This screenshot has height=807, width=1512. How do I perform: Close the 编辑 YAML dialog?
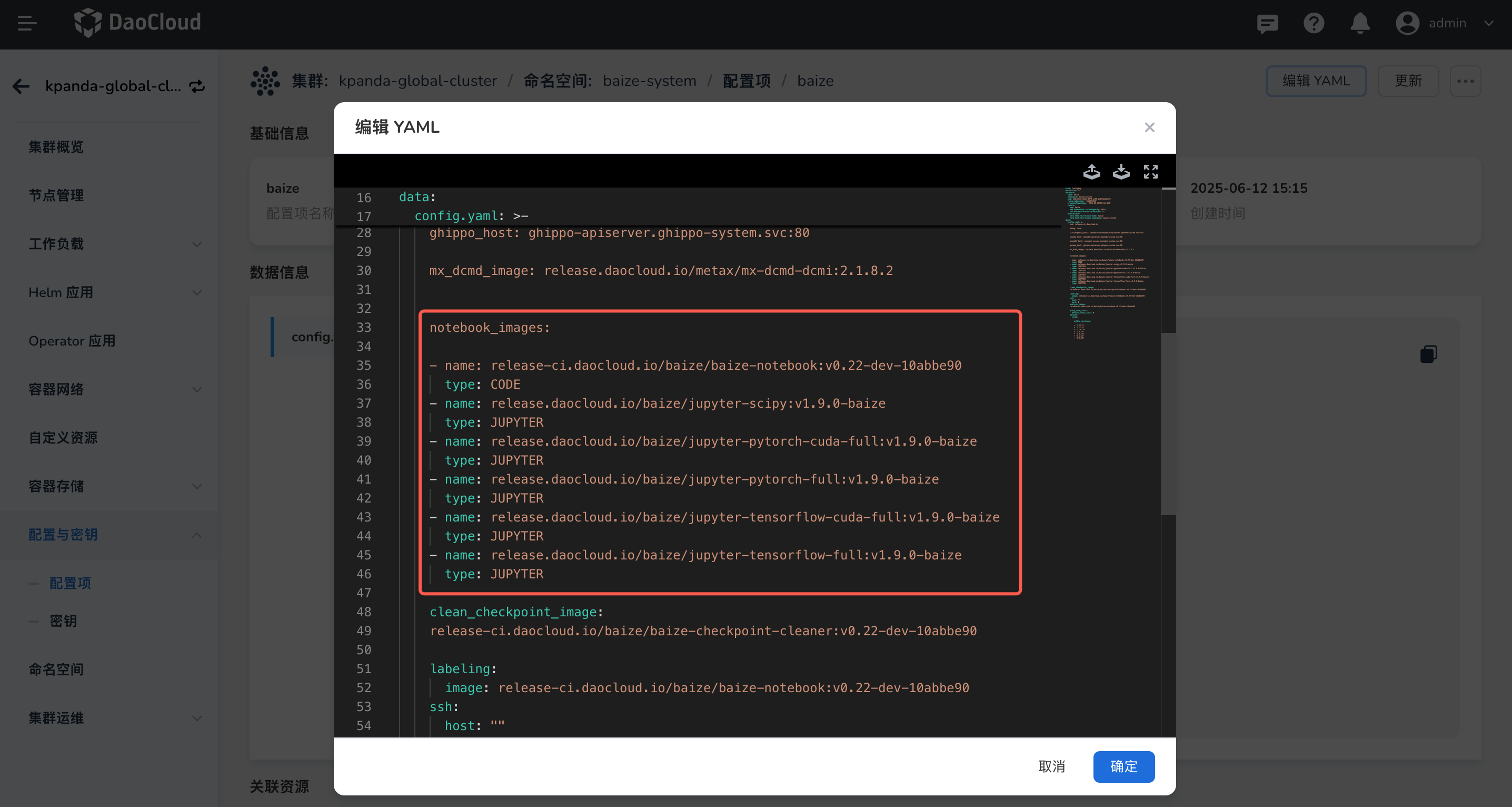point(1149,127)
